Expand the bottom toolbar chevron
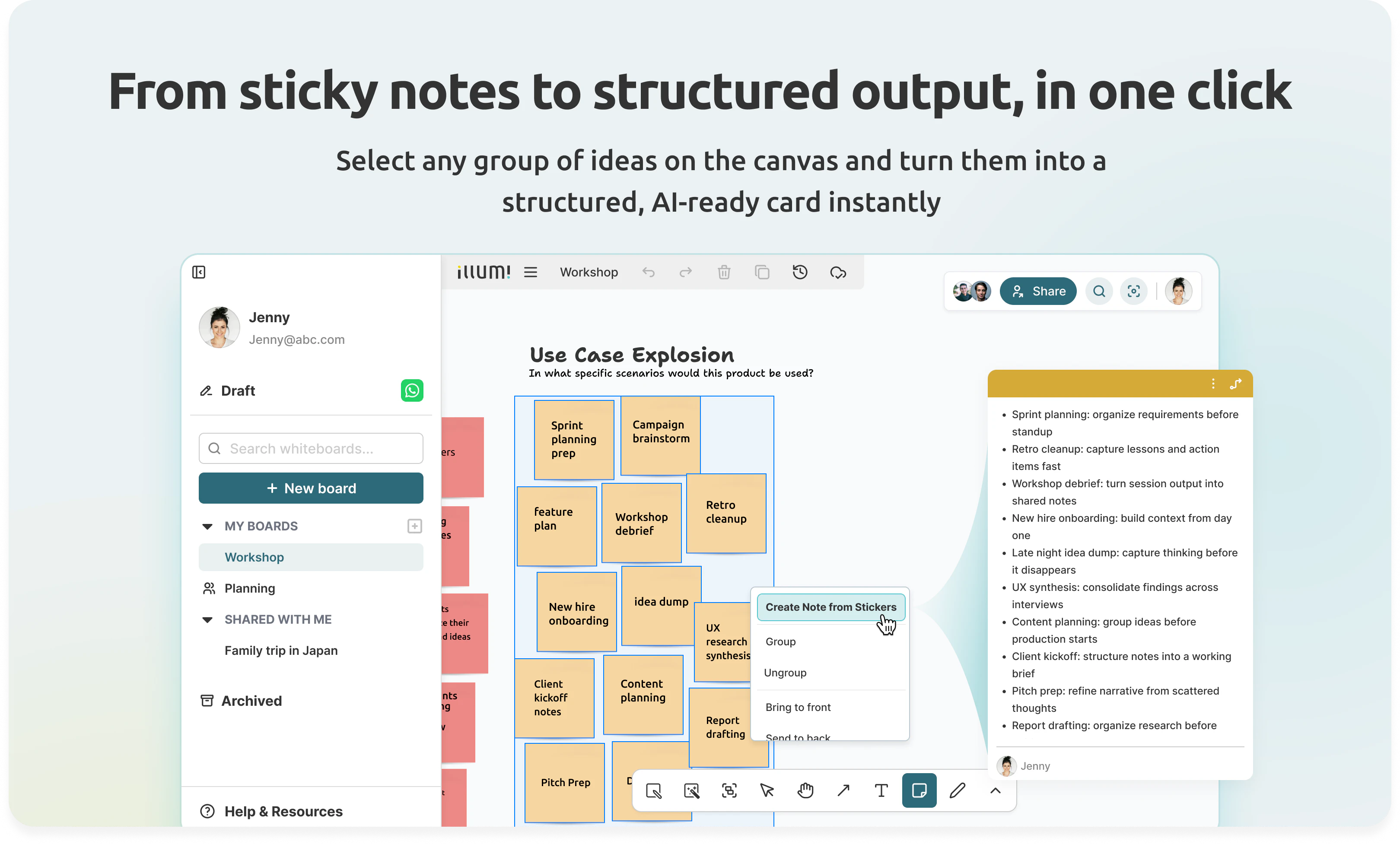 996,790
